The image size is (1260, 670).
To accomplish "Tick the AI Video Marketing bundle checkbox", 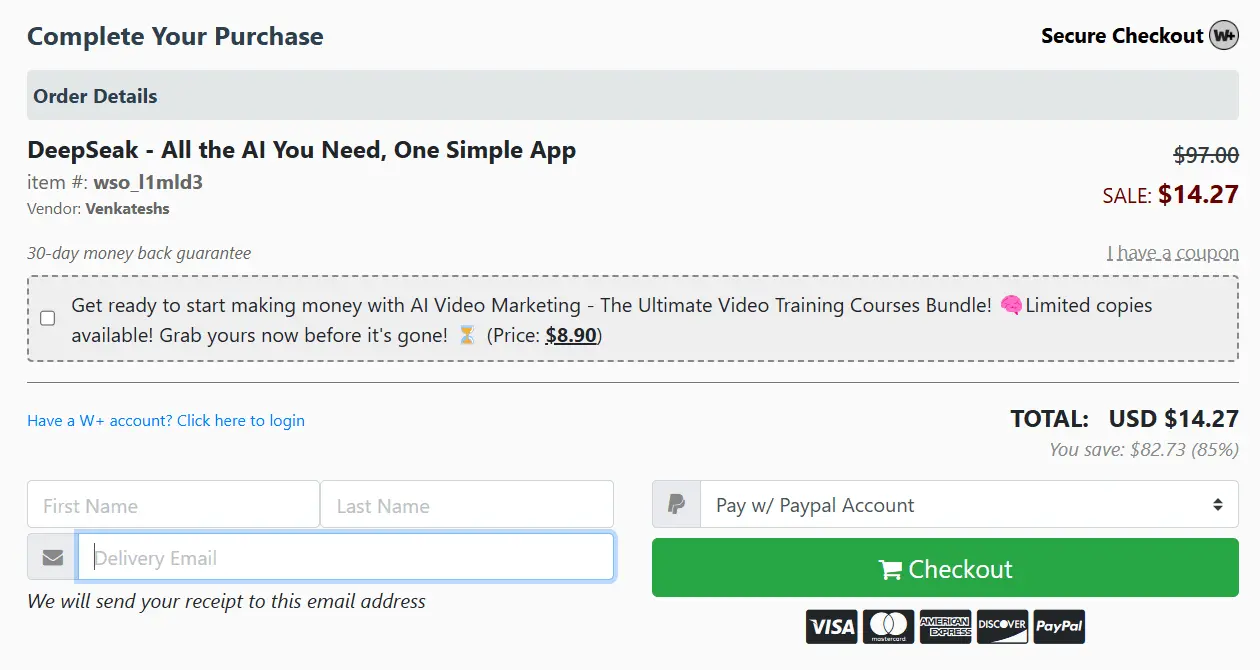I will (x=47, y=318).
